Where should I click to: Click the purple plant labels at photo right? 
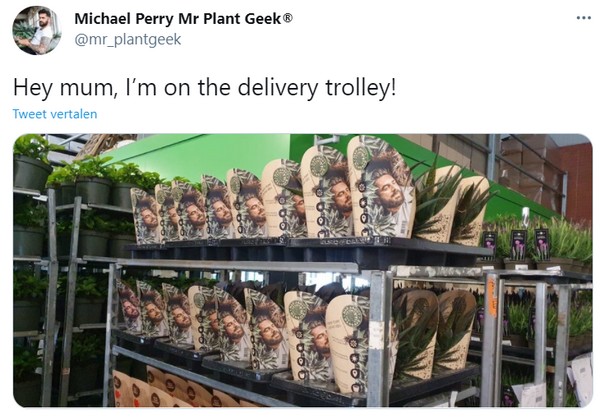pos(517,245)
